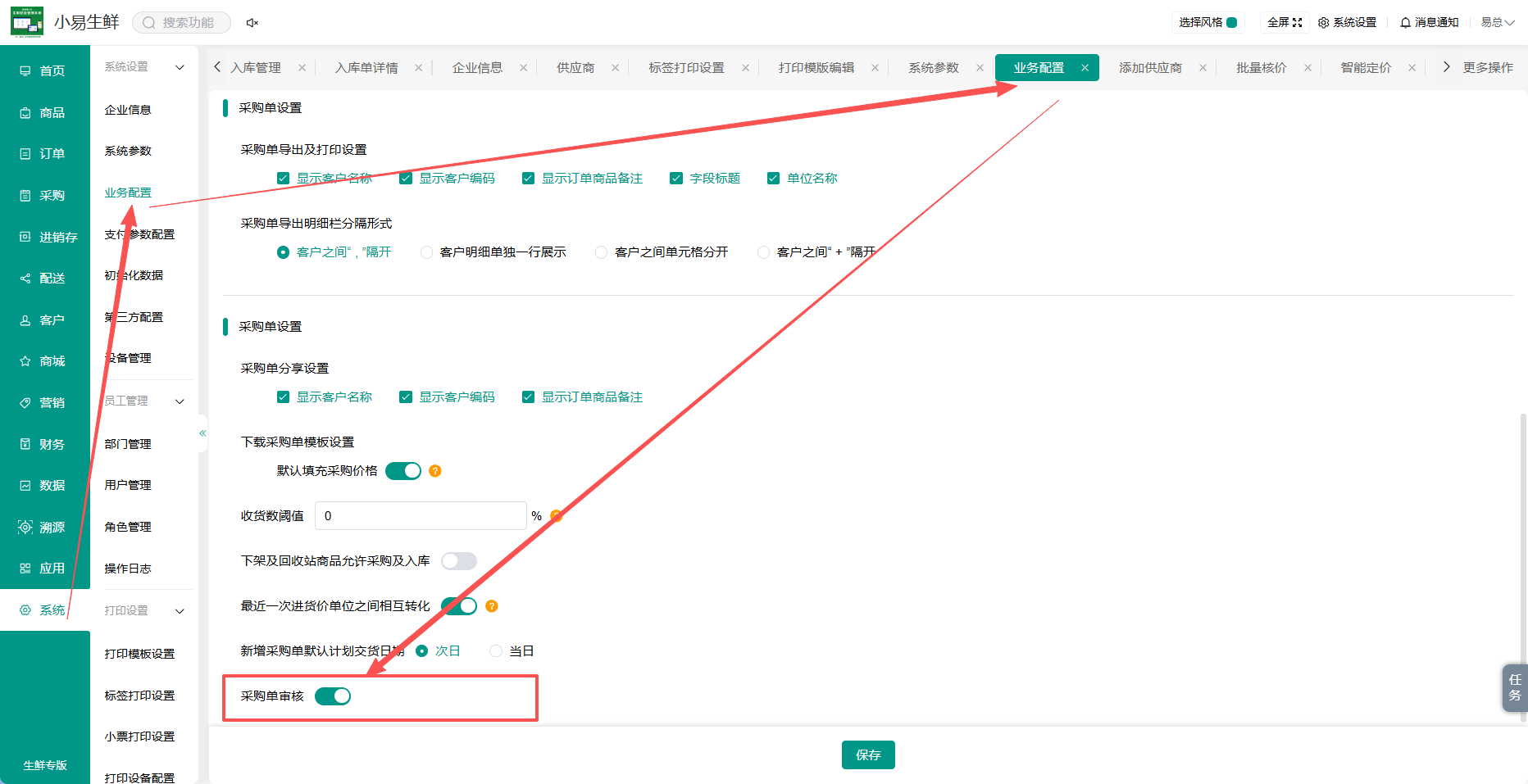Viewport: 1528px width, 784px height.
Task: Collapse the 打印设置 submenu group
Action: point(180,611)
